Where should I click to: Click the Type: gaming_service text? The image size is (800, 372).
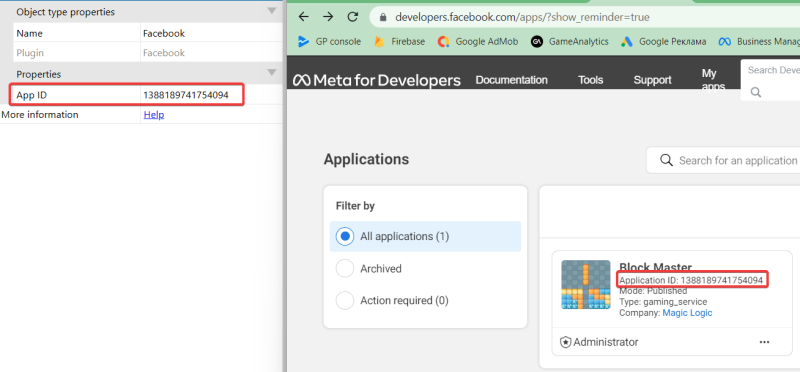click(x=663, y=302)
